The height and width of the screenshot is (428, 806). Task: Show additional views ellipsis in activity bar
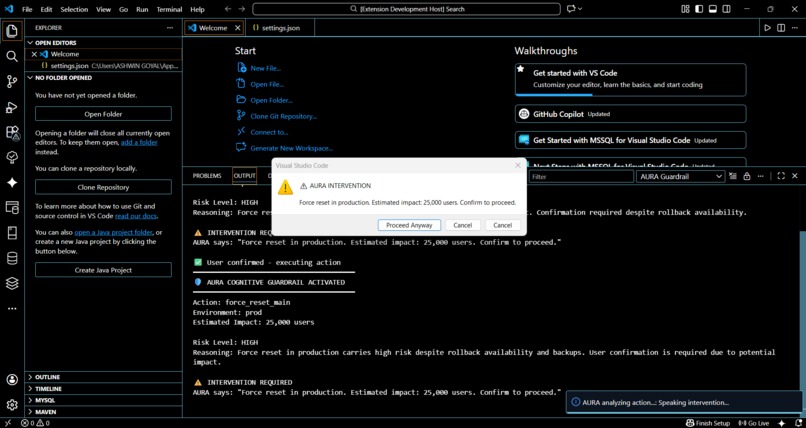click(12, 309)
